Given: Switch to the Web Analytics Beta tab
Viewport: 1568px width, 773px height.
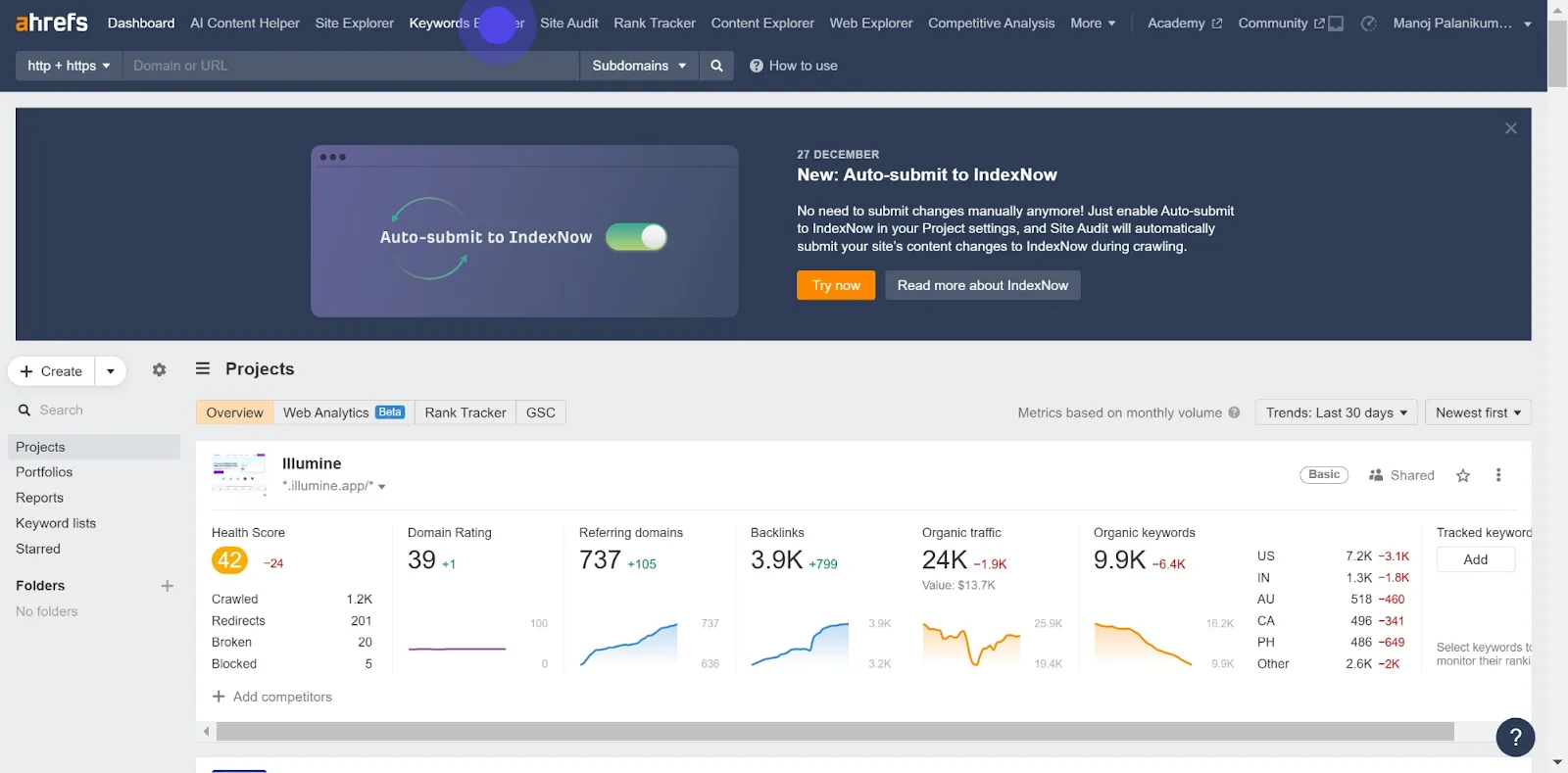Looking at the screenshot, I should pyautogui.click(x=343, y=412).
